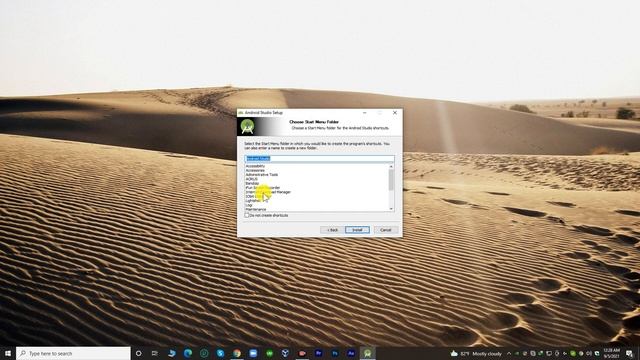Click the folder list scroll down arrow

pos(391,209)
